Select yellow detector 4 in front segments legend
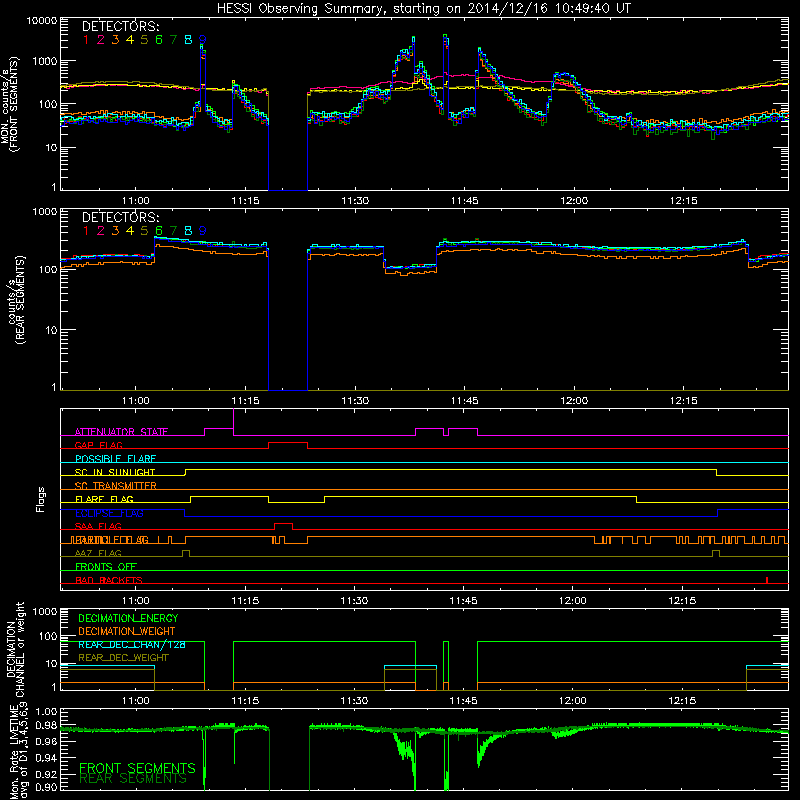This screenshot has height=800, width=800. 130,40
